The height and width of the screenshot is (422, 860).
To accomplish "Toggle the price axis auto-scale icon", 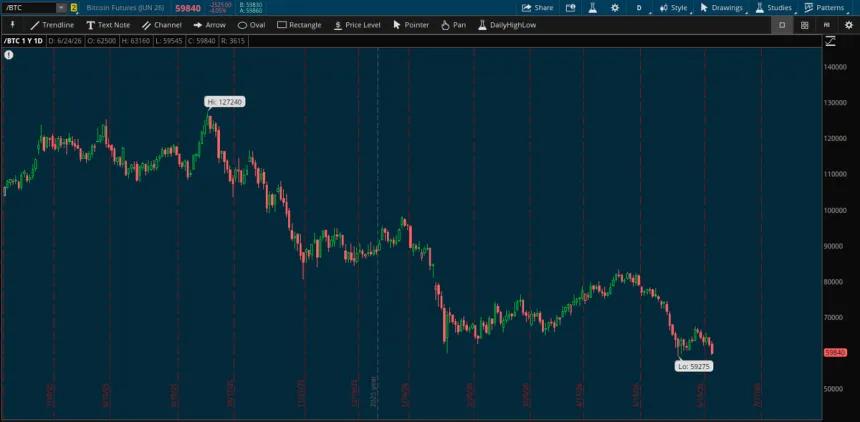I will 830,41.
